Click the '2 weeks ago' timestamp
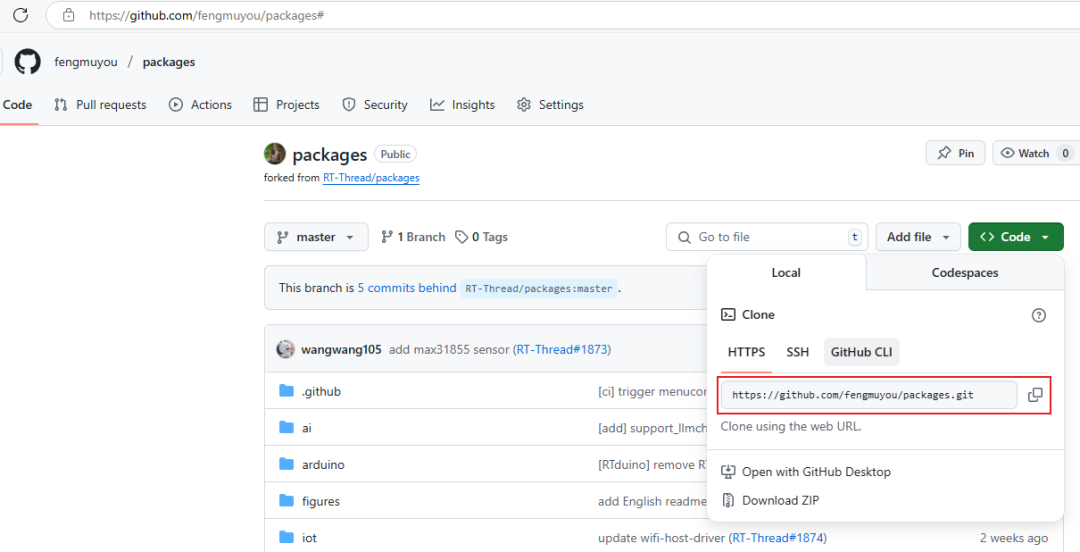This screenshot has height=552, width=1080. [x=1014, y=538]
